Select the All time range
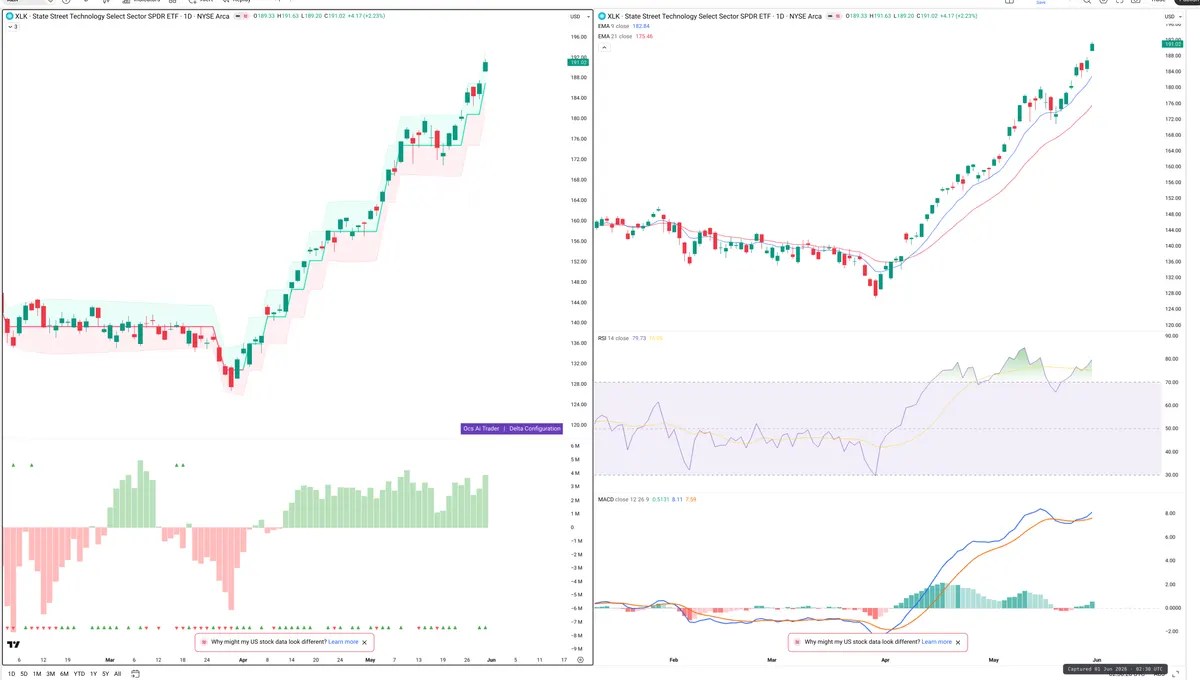 [x=117, y=674]
